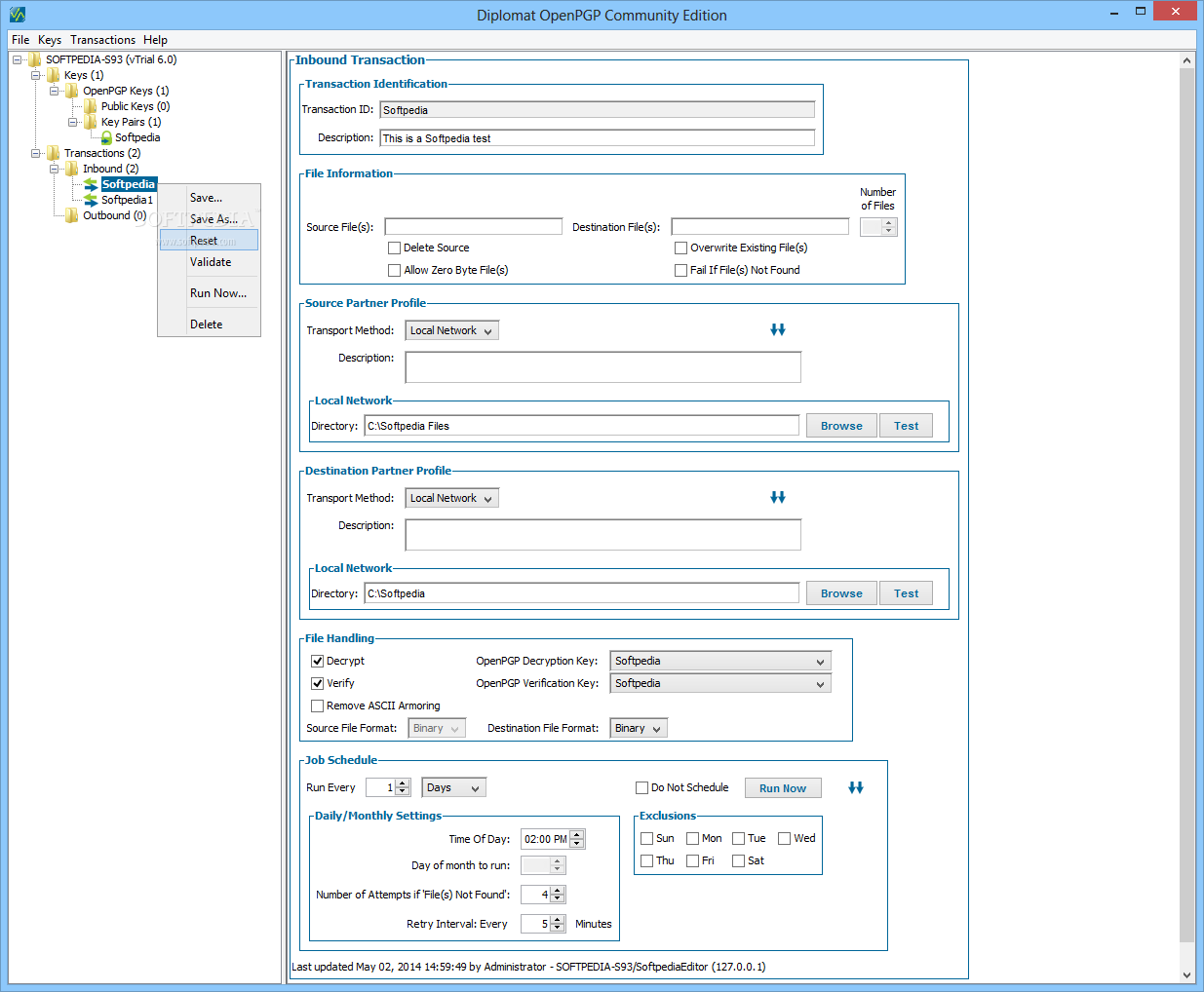Enable Overwrite Existing File(s) checkbox

pyautogui.click(x=680, y=248)
